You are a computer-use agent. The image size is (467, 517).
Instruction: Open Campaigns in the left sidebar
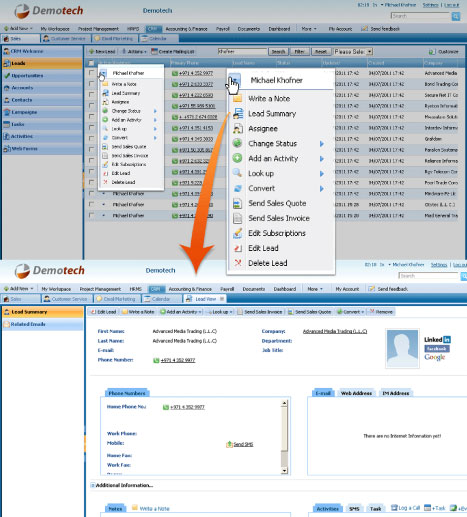tap(42, 112)
